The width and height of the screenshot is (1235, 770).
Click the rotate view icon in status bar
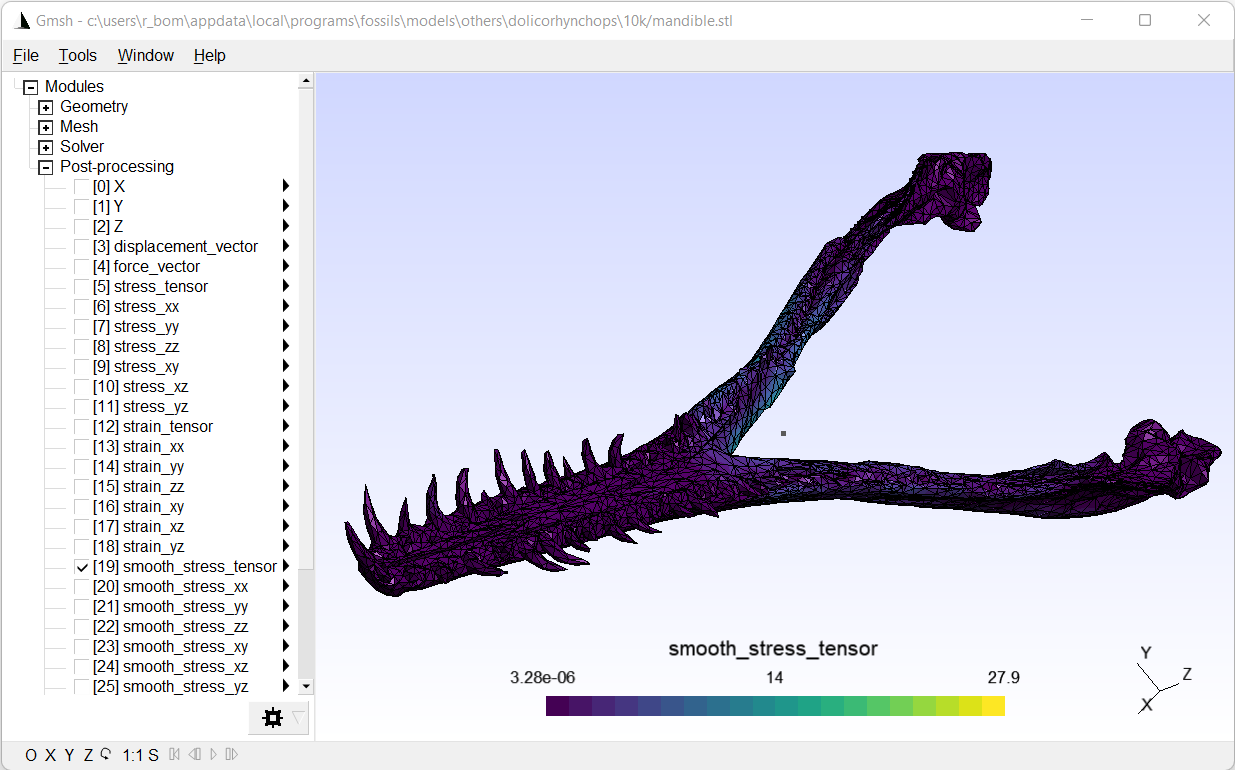[106, 755]
